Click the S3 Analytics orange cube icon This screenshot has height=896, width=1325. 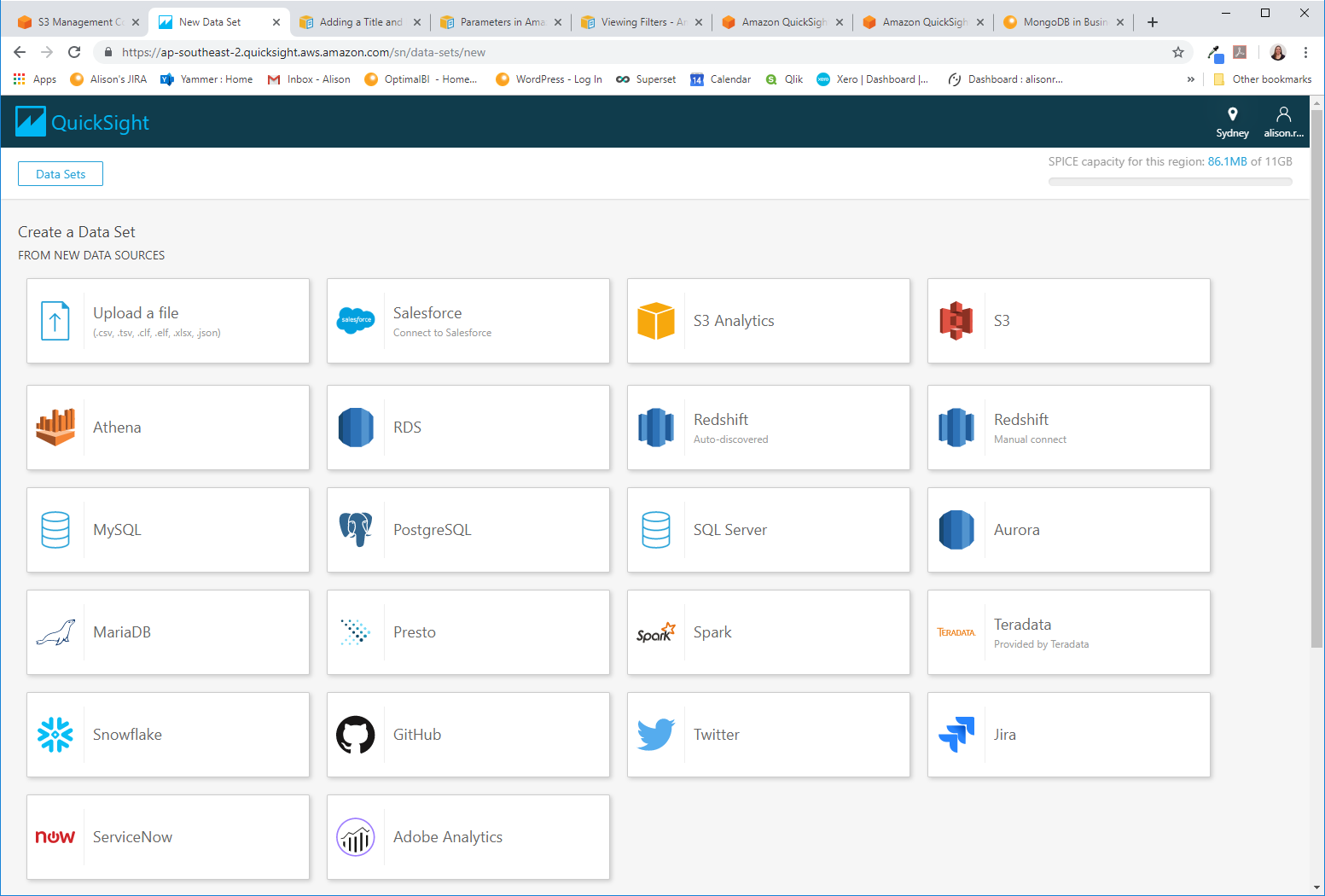point(656,321)
